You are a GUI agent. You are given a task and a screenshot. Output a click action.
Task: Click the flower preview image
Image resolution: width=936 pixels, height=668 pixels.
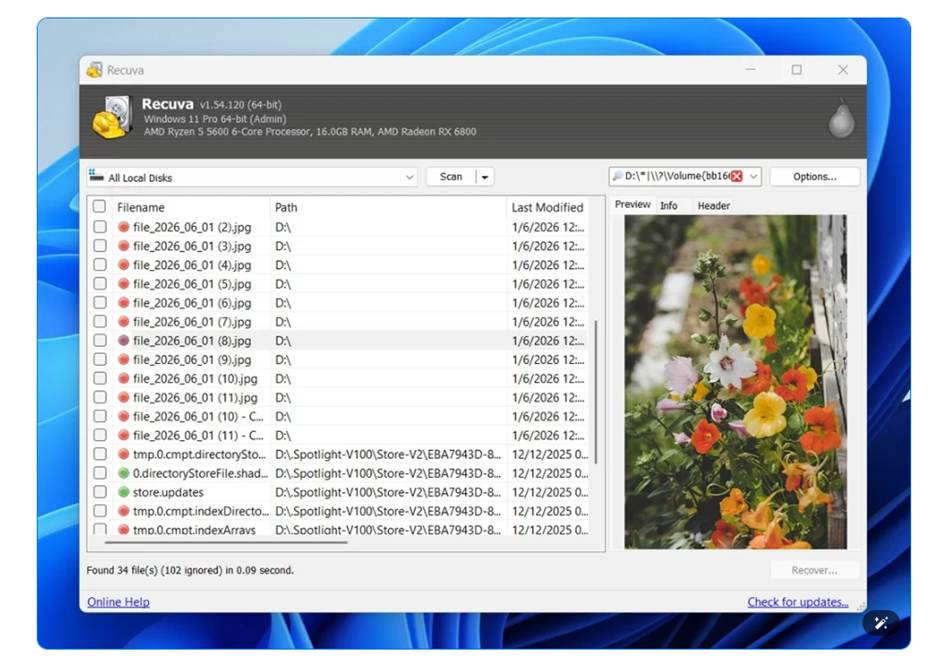[735, 382]
